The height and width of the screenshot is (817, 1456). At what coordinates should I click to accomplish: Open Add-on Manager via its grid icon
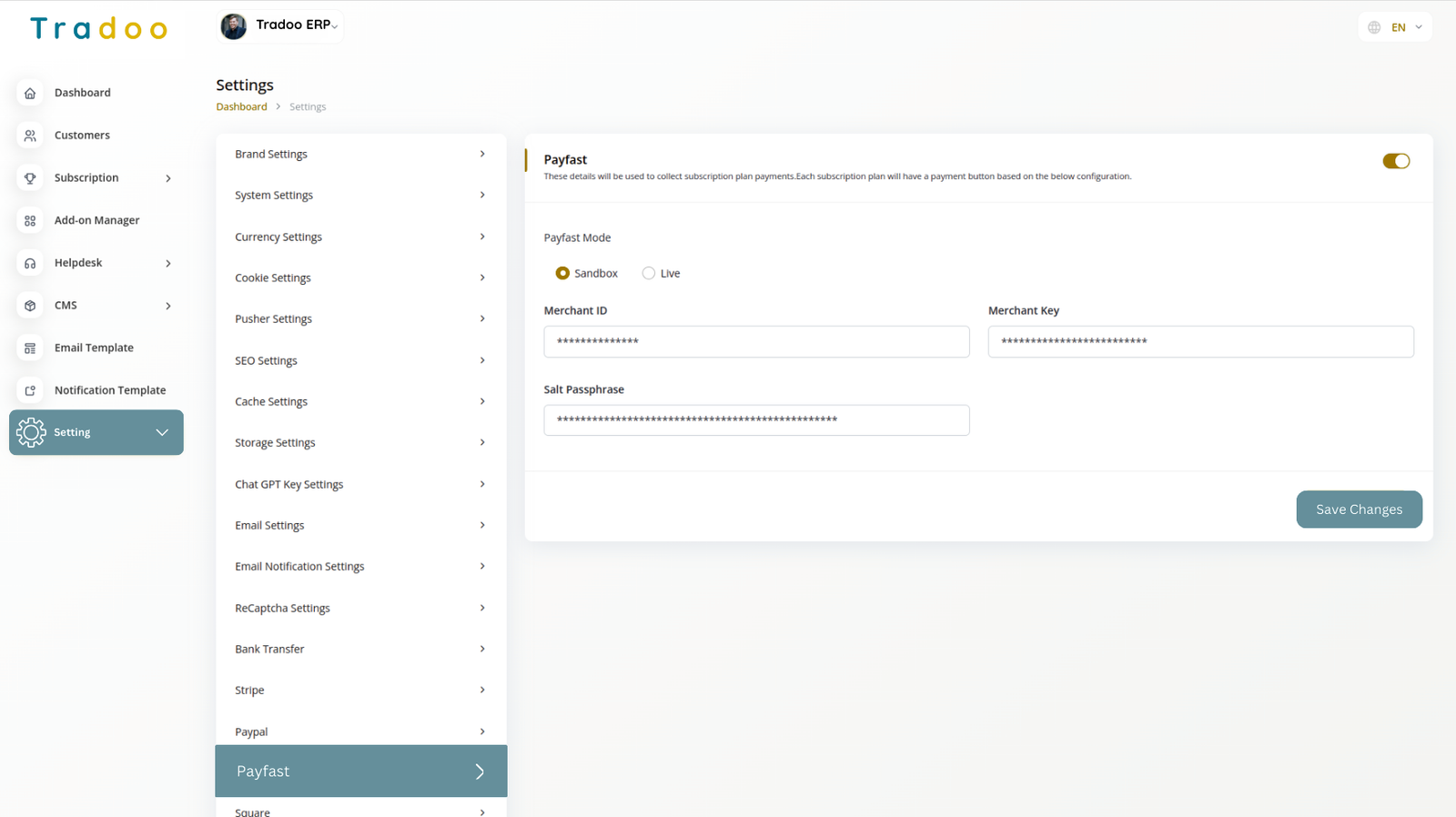(30, 221)
